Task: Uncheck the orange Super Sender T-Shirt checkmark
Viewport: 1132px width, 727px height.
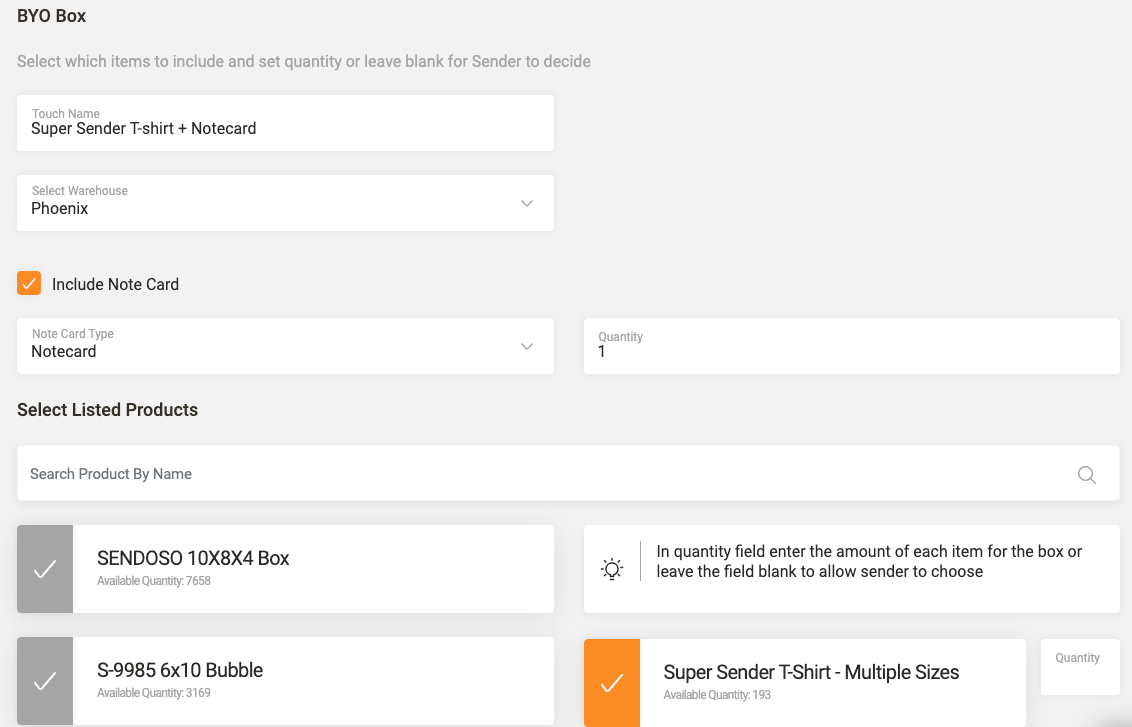Action: pos(612,683)
